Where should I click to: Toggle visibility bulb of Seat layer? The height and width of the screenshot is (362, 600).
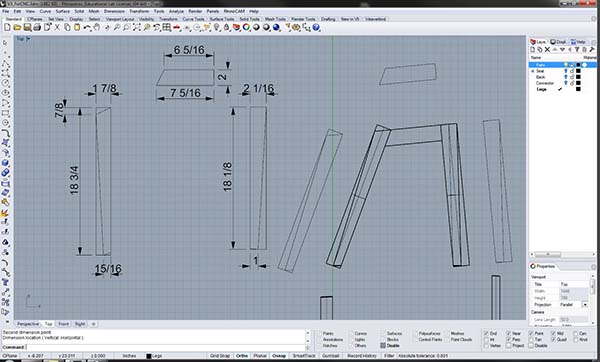coord(566,71)
